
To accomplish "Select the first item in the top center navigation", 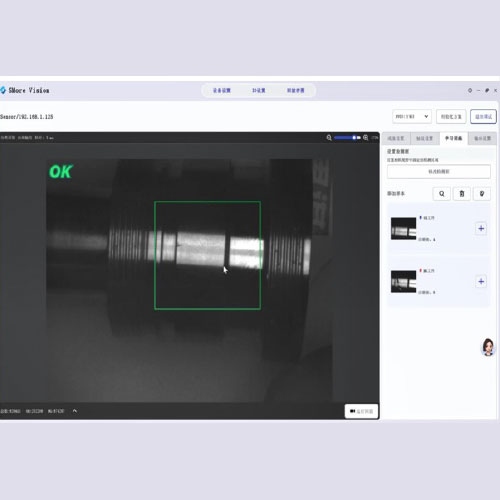I will coord(222,90).
